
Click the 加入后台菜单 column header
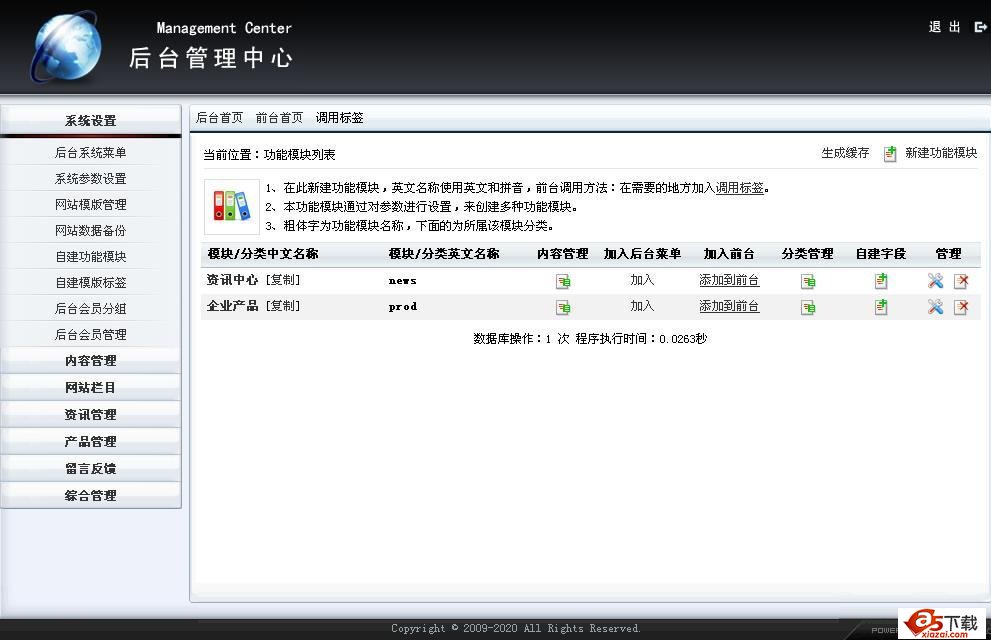[642, 254]
